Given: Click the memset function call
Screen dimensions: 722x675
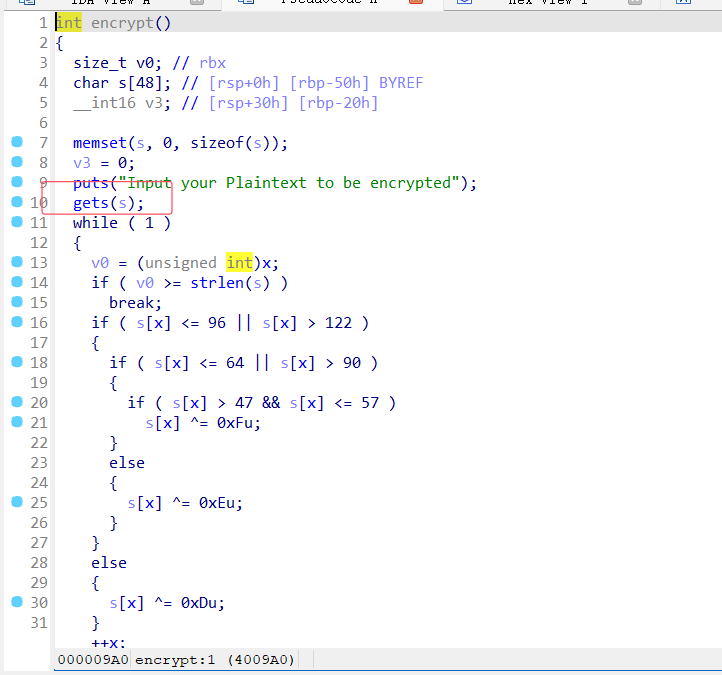Looking at the screenshot, I should coord(97,143).
